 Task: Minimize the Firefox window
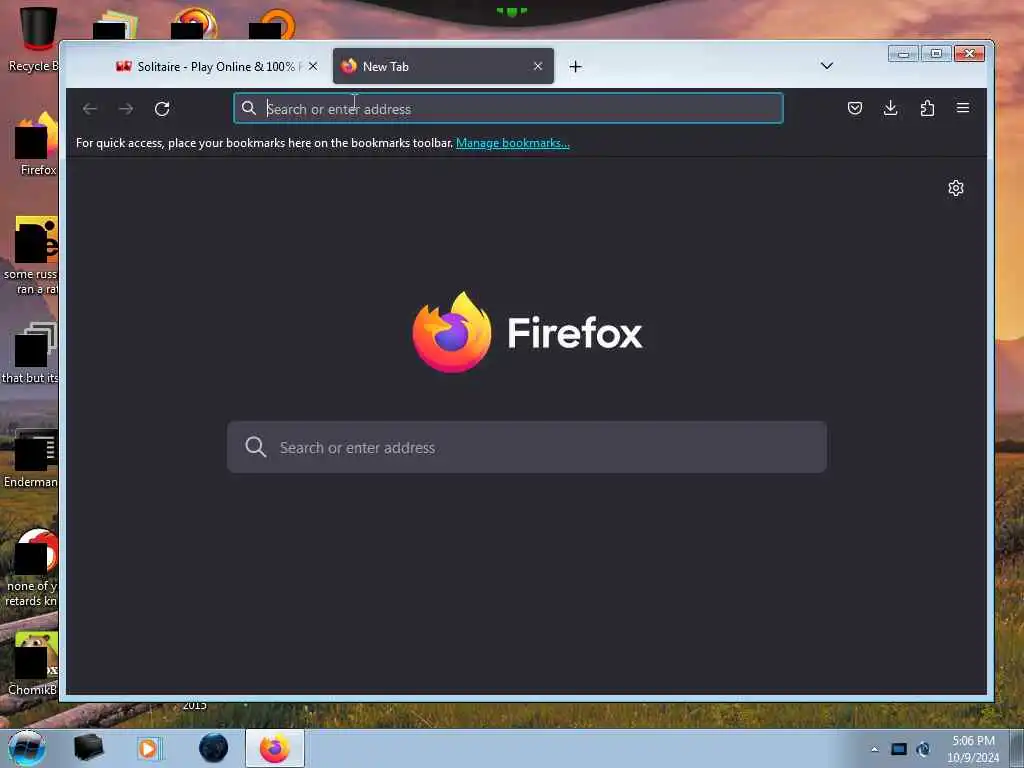[x=903, y=54]
